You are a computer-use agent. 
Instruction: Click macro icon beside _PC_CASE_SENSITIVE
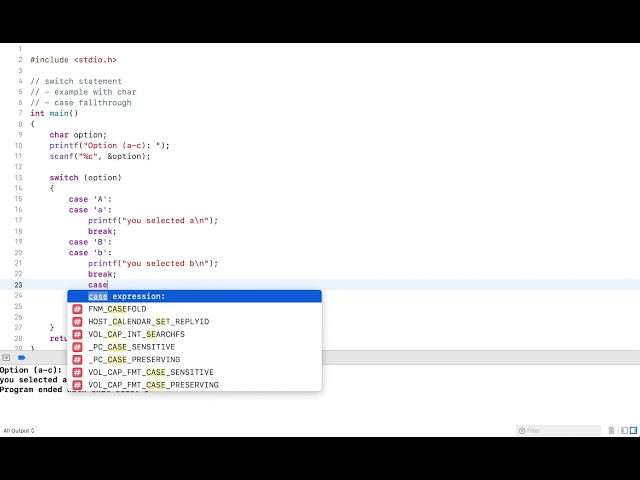[77, 347]
